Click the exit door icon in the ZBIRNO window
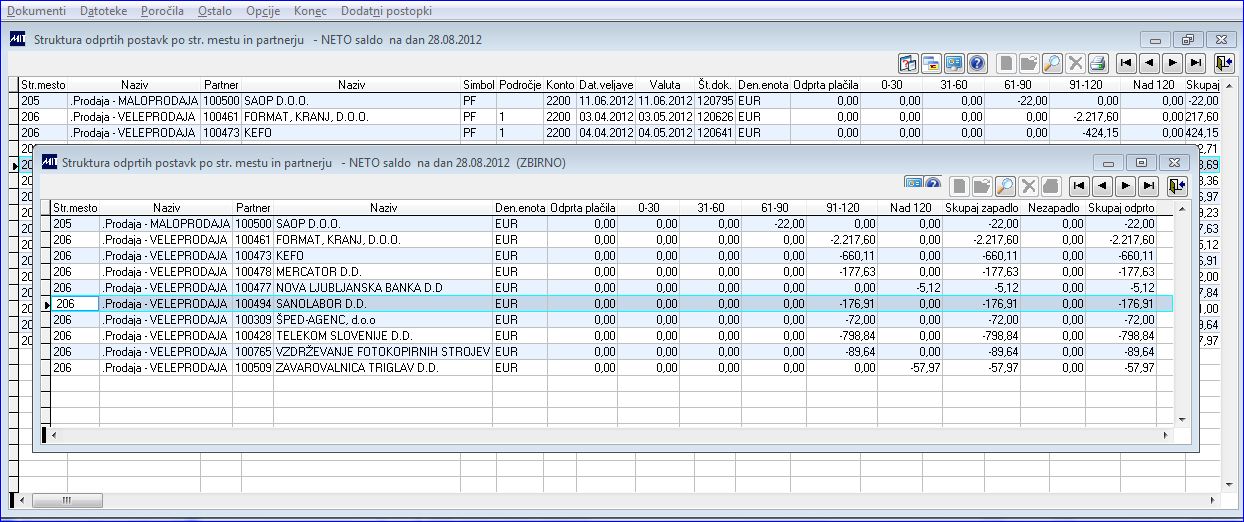This screenshot has height=522, width=1244. pyautogui.click(x=1176, y=185)
